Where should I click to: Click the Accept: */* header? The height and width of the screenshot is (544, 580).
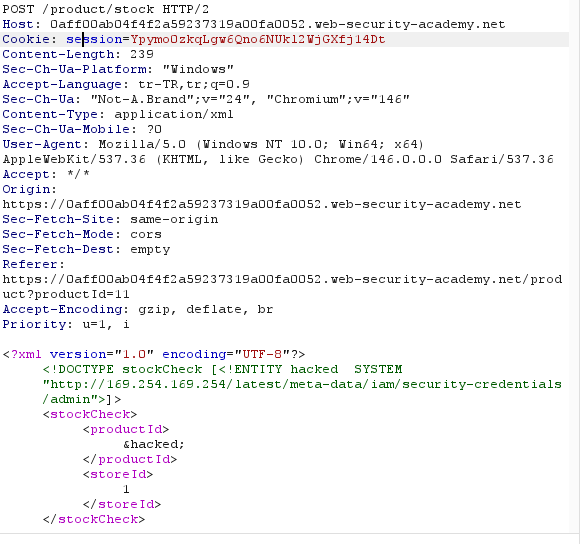46,174
